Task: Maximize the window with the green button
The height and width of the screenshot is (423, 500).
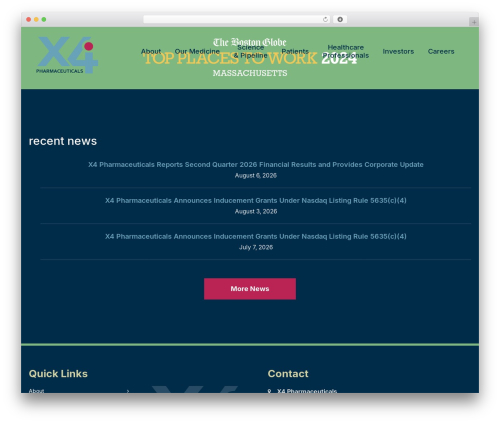Action: (44, 19)
